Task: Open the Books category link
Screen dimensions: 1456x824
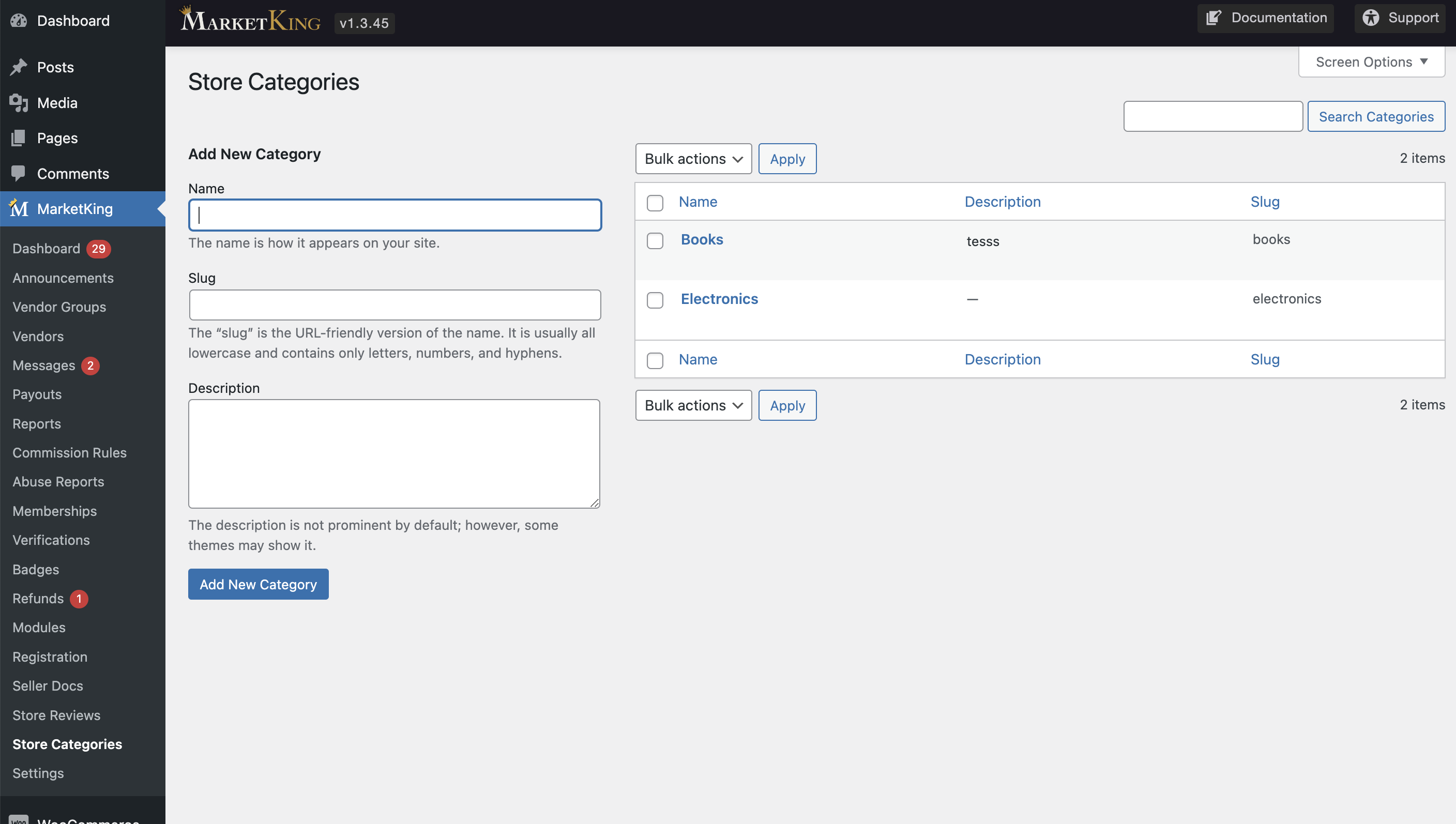Action: (x=702, y=239)
